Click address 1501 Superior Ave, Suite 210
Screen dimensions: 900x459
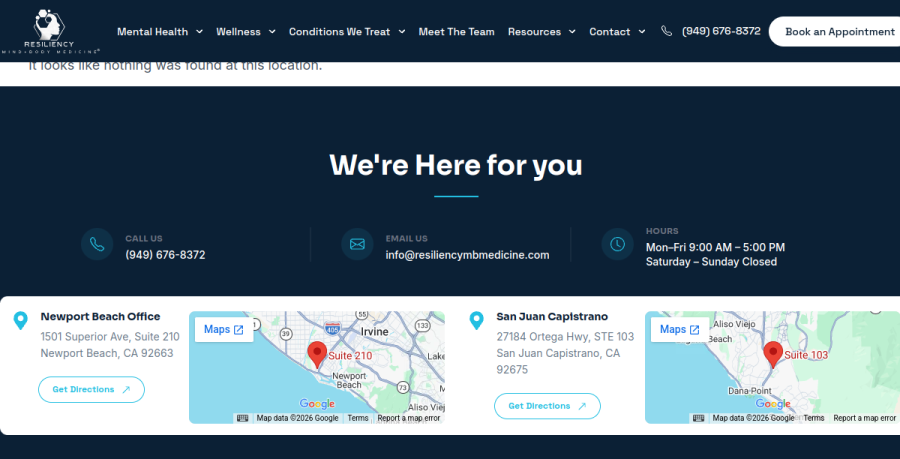110,337
